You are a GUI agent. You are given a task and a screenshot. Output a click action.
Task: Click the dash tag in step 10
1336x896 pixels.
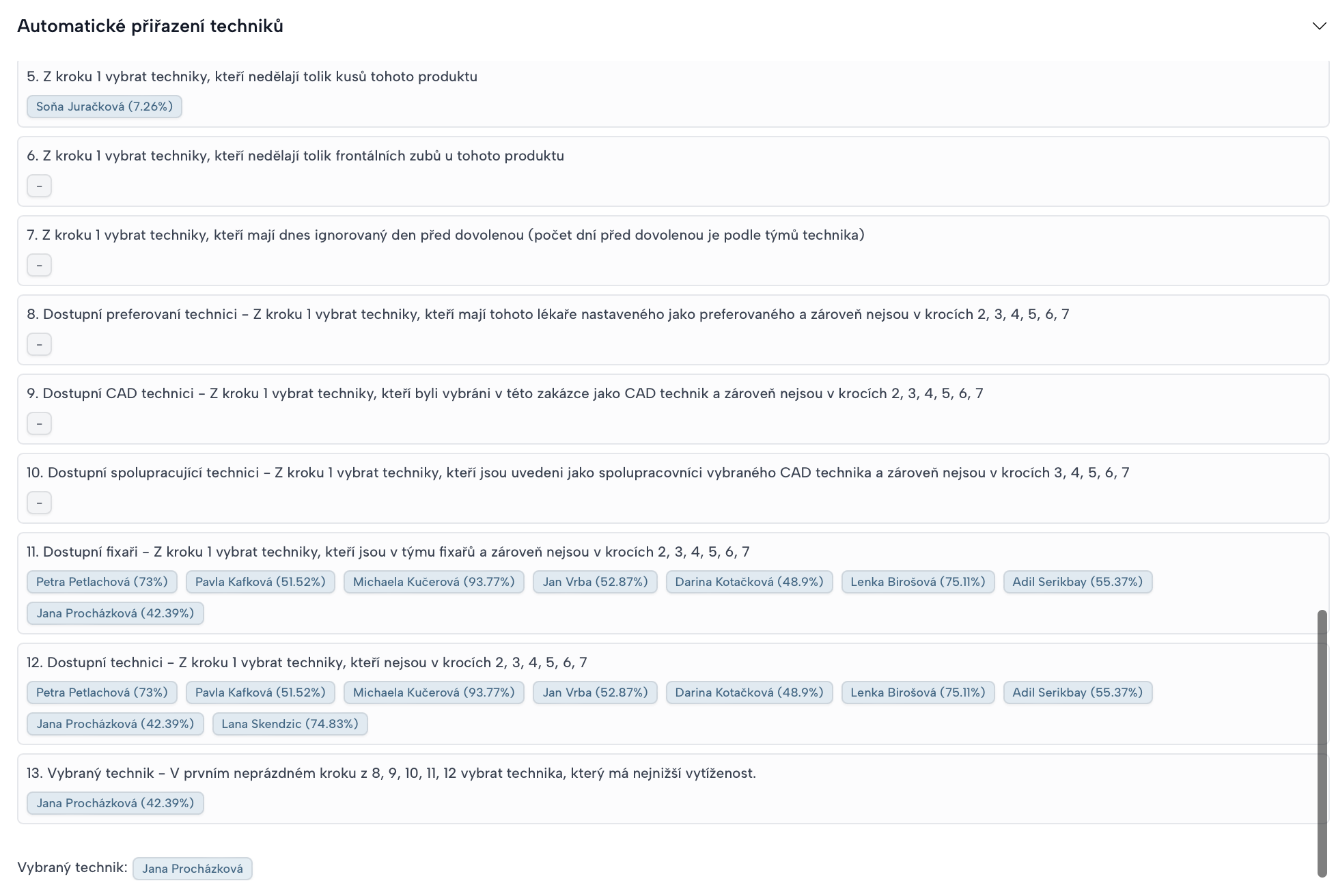(39, 503)
